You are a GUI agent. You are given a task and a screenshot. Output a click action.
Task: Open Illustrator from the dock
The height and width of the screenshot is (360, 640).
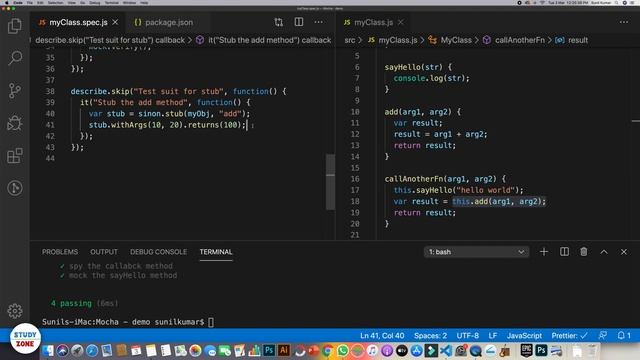pyautogui.click(x=284, y=350)
